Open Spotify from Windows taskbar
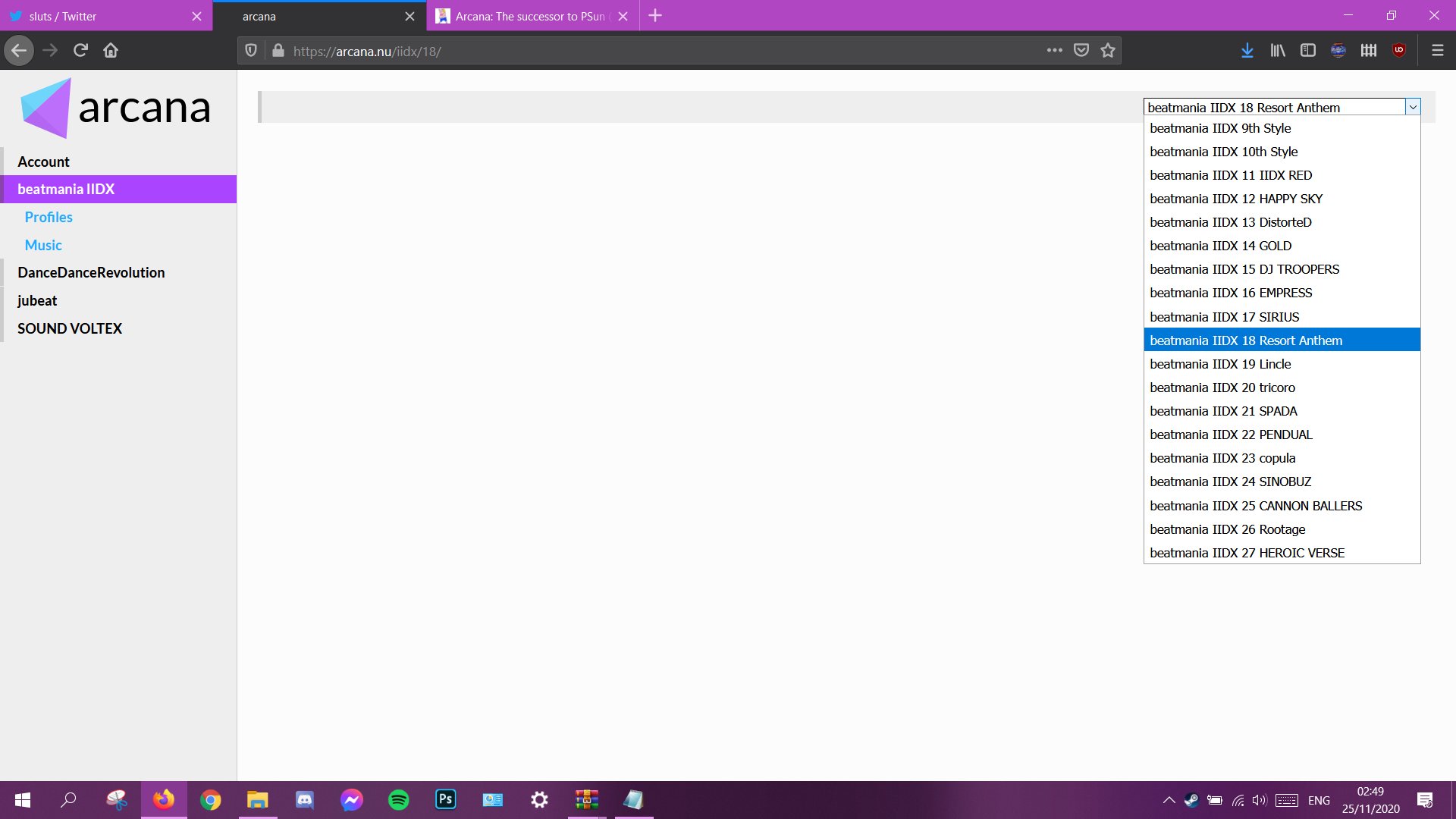The width and height of the screenshot is (1456, 819). [x=398, y=800]
